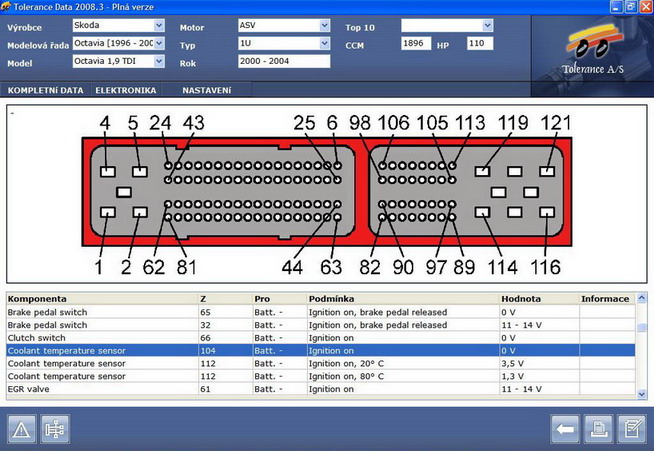Click the Rok field 2000 - 2004
Image resolution: width=654 pixels, height=451 pixels.
284,61
